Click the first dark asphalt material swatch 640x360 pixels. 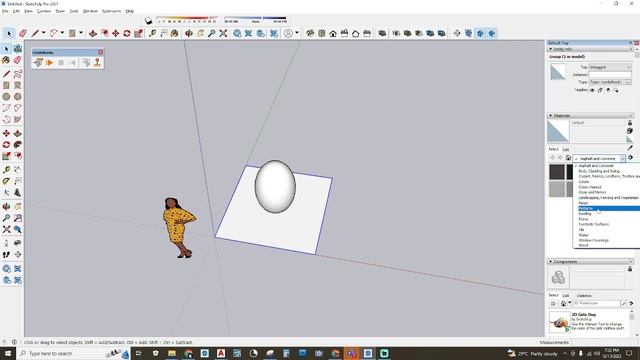coord(557,172)
